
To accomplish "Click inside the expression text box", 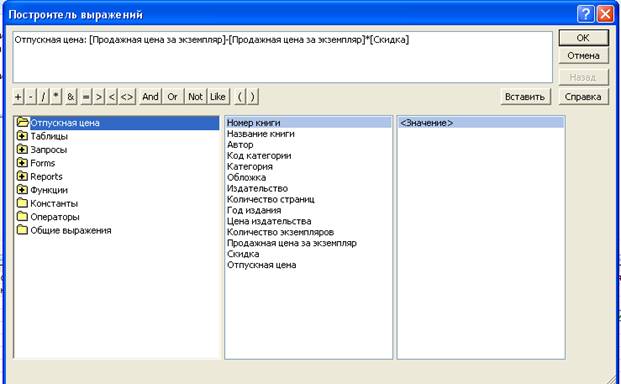I will click(x=282, y=57).
